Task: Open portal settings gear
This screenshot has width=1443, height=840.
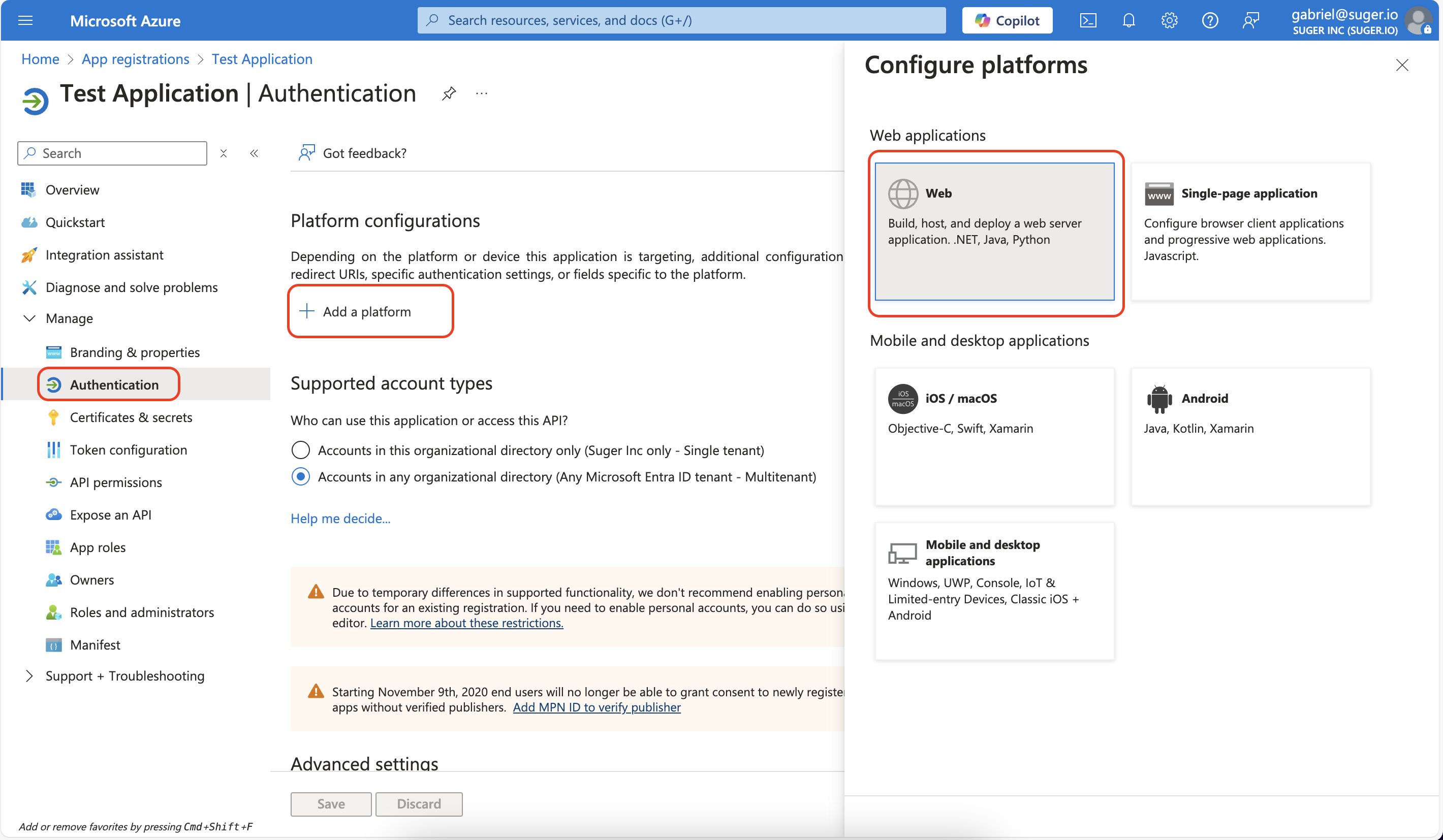Action: pos(1169,21)
